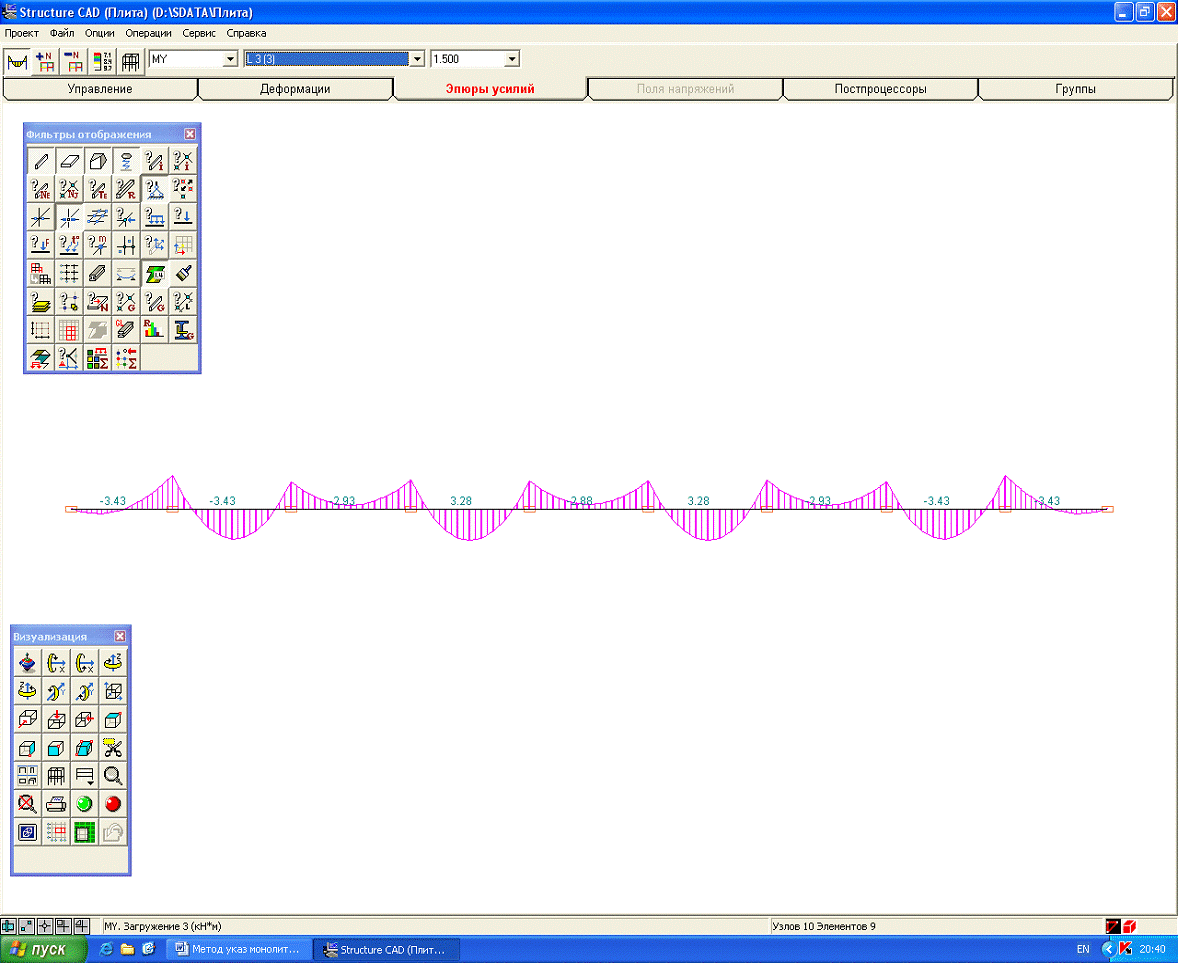
Task: Click the paintbrush icon in Фильтры отображения
Action: click(x=183, y=273)
